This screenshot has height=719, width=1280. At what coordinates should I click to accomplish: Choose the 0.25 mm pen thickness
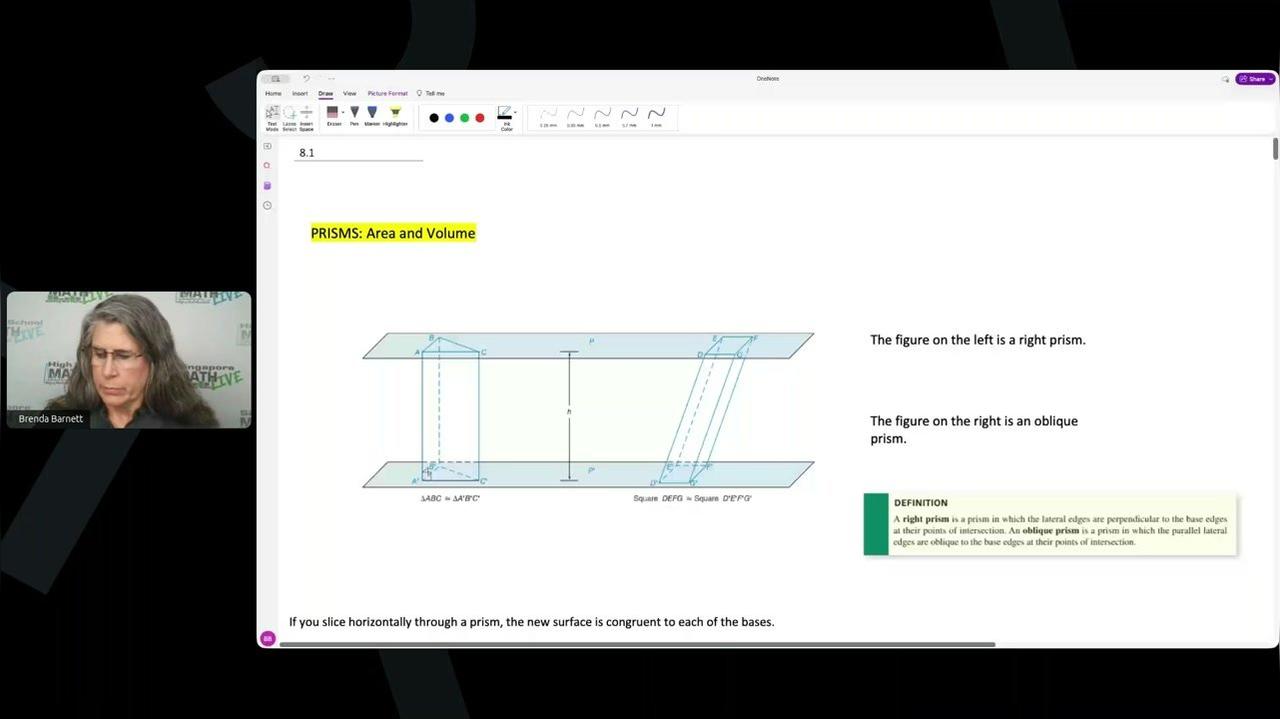tap(548, 117)
